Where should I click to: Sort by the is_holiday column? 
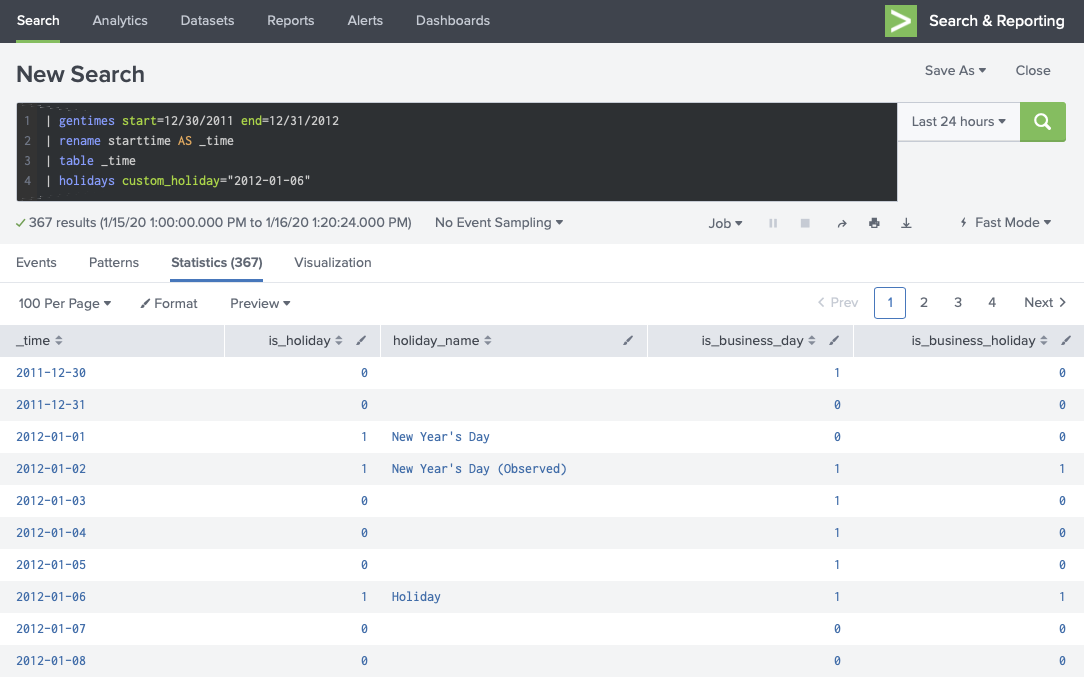tap(339, 340)
